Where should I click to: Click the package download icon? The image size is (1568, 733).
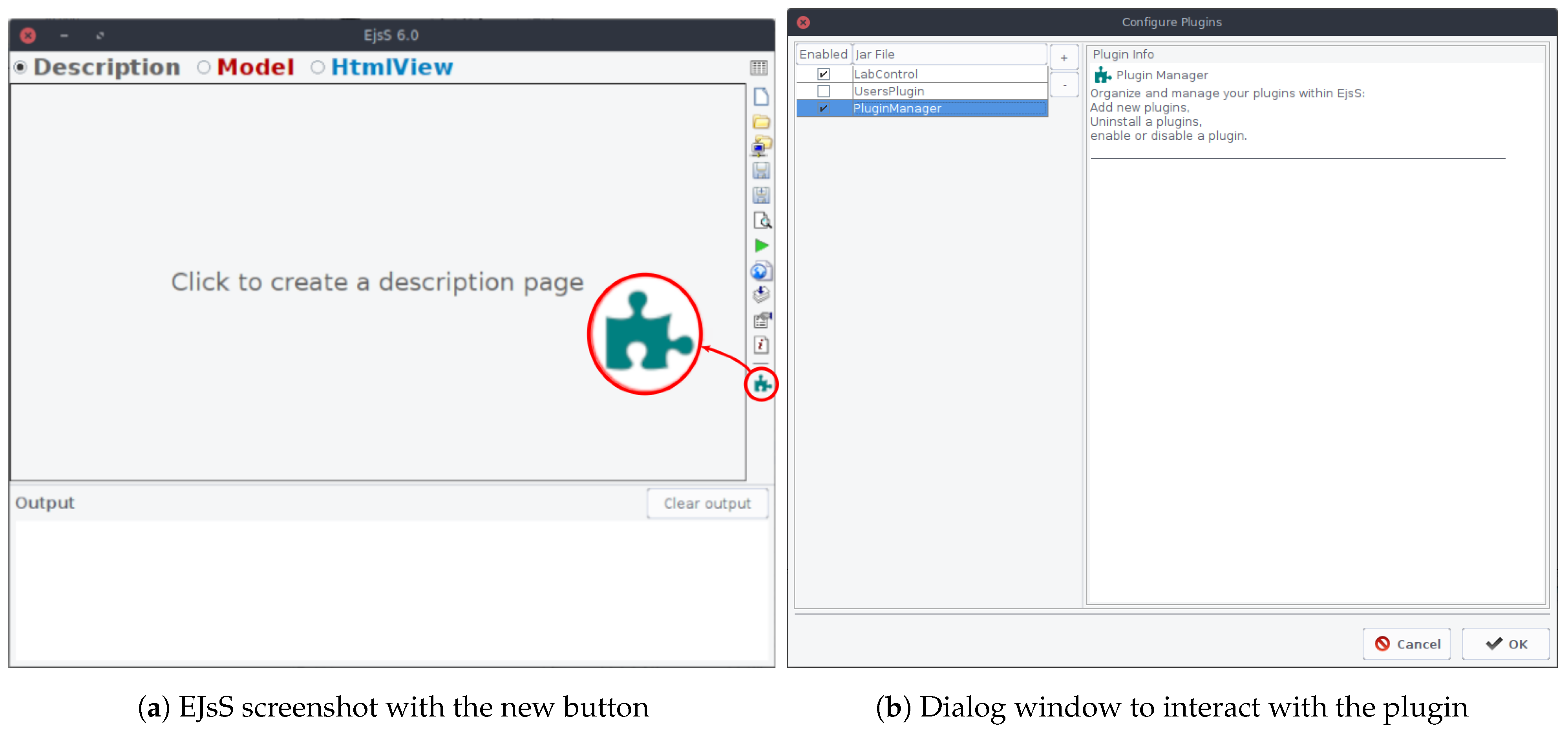point(761,295)
